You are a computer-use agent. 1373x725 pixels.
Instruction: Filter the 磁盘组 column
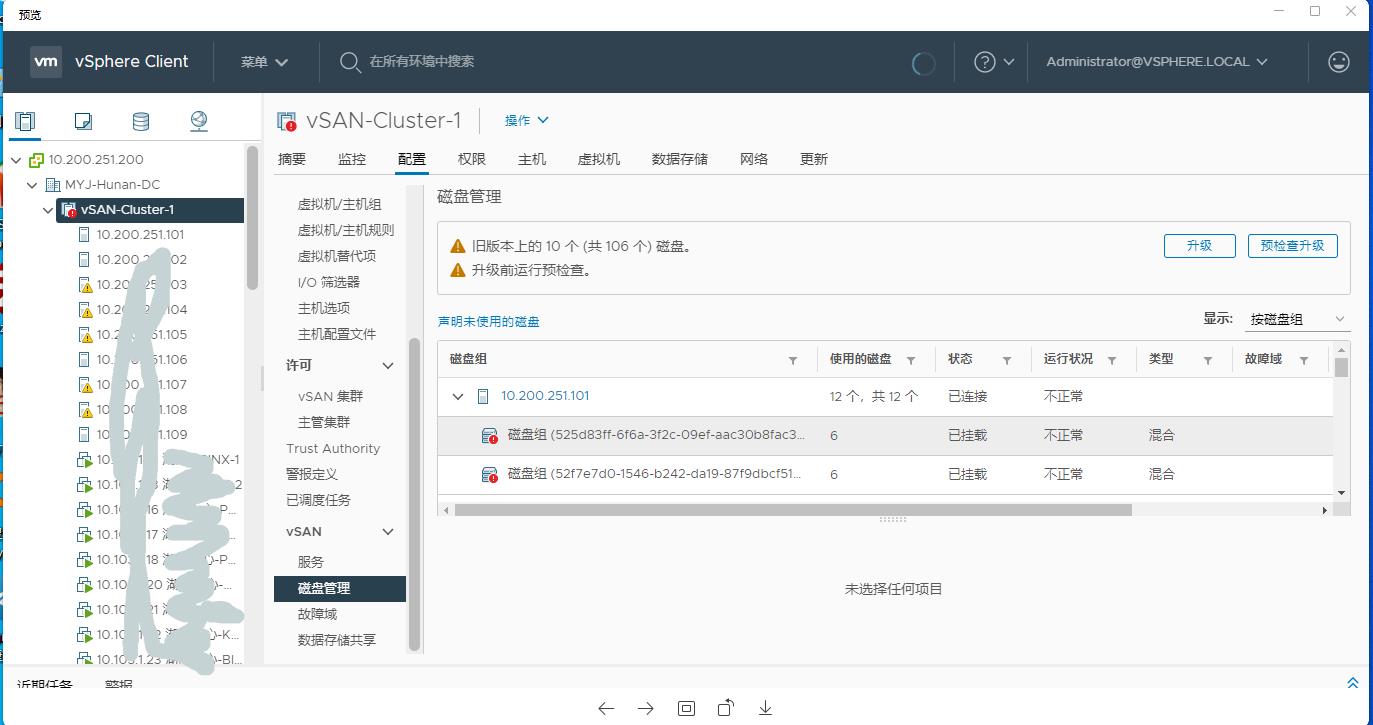pyautogui.click(x=793, y=360)
